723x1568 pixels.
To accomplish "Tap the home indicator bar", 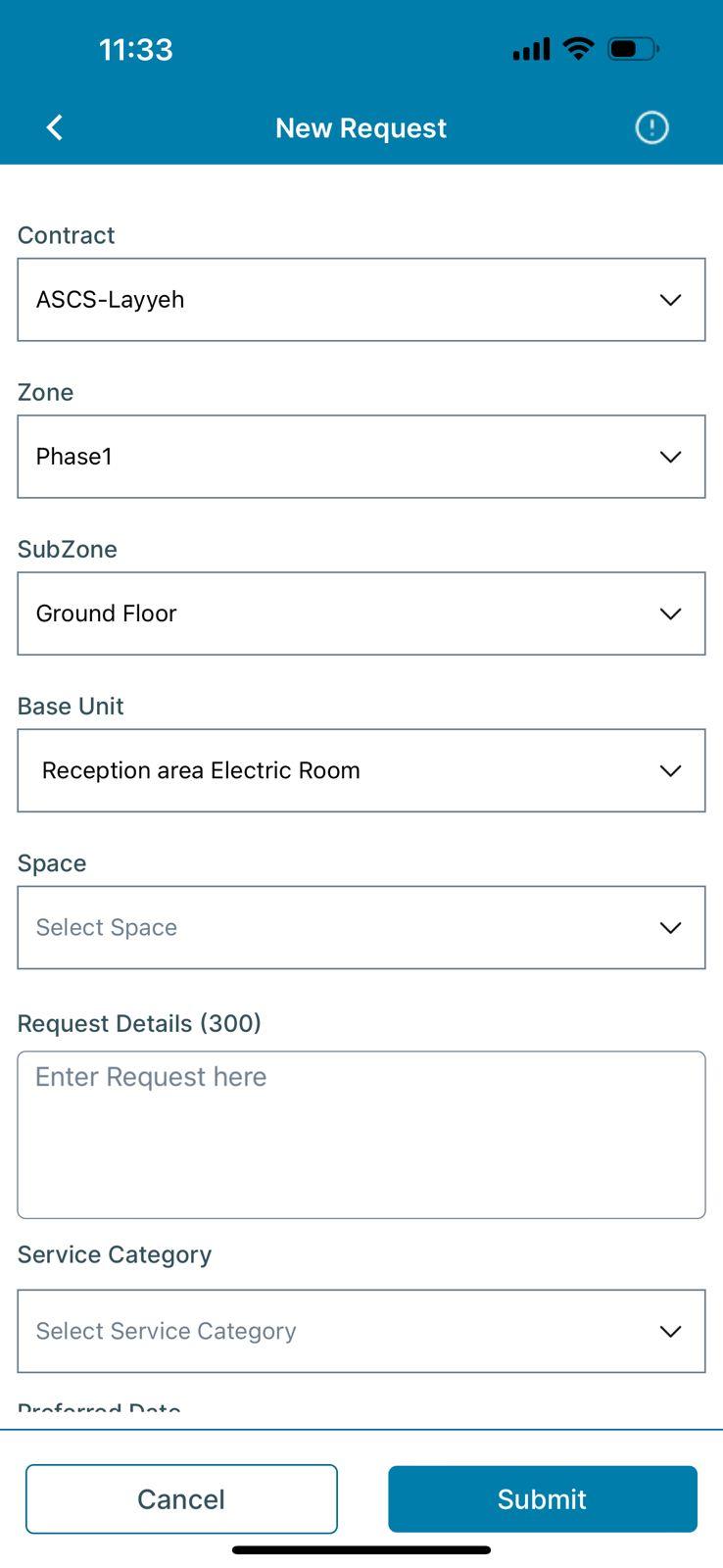I will 361,1550.
